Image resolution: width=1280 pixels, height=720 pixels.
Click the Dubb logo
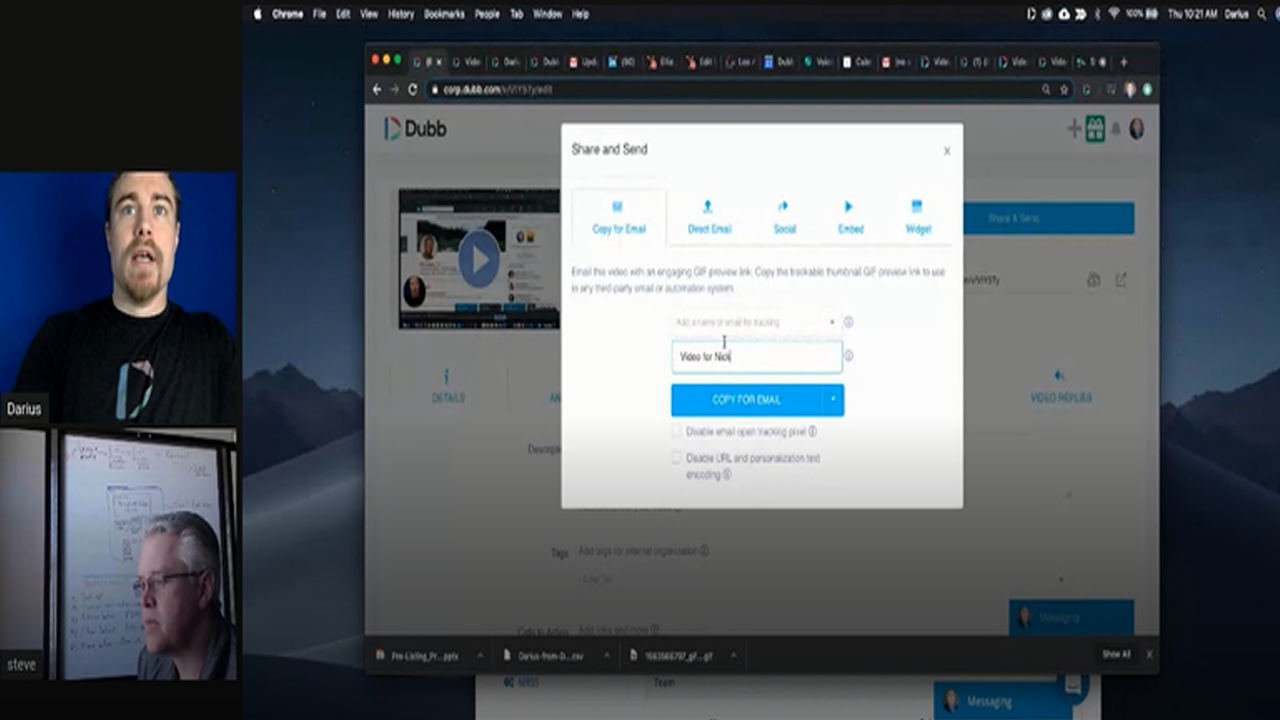click(x=415, y=129)
